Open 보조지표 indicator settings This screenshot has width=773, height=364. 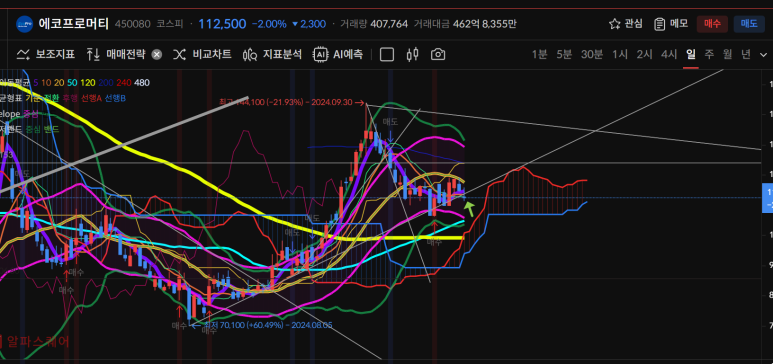coord(45,54)
